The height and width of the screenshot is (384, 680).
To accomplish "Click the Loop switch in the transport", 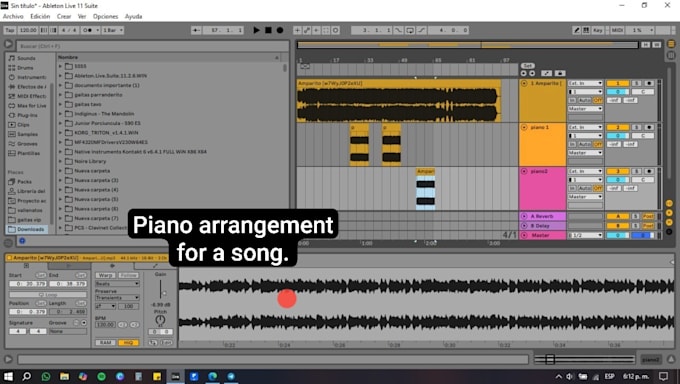I will [x=410, y=30].
